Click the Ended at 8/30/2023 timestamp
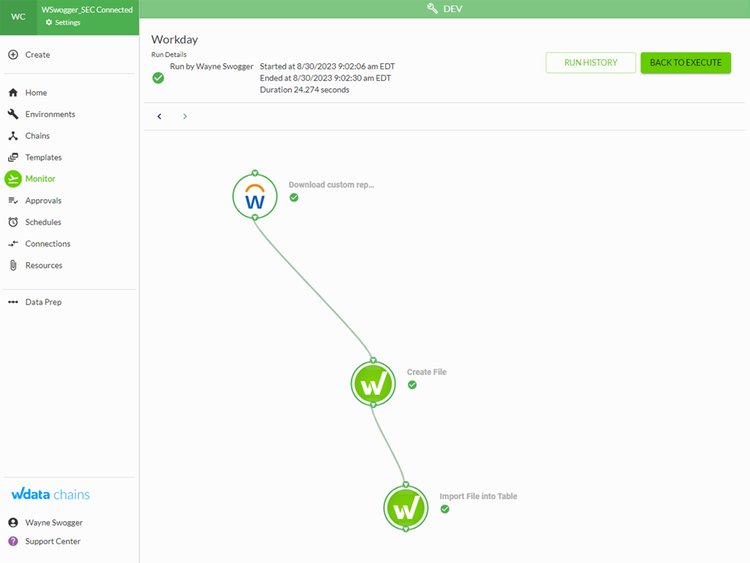Screen dimensions: 750x563 coord(325,78)
